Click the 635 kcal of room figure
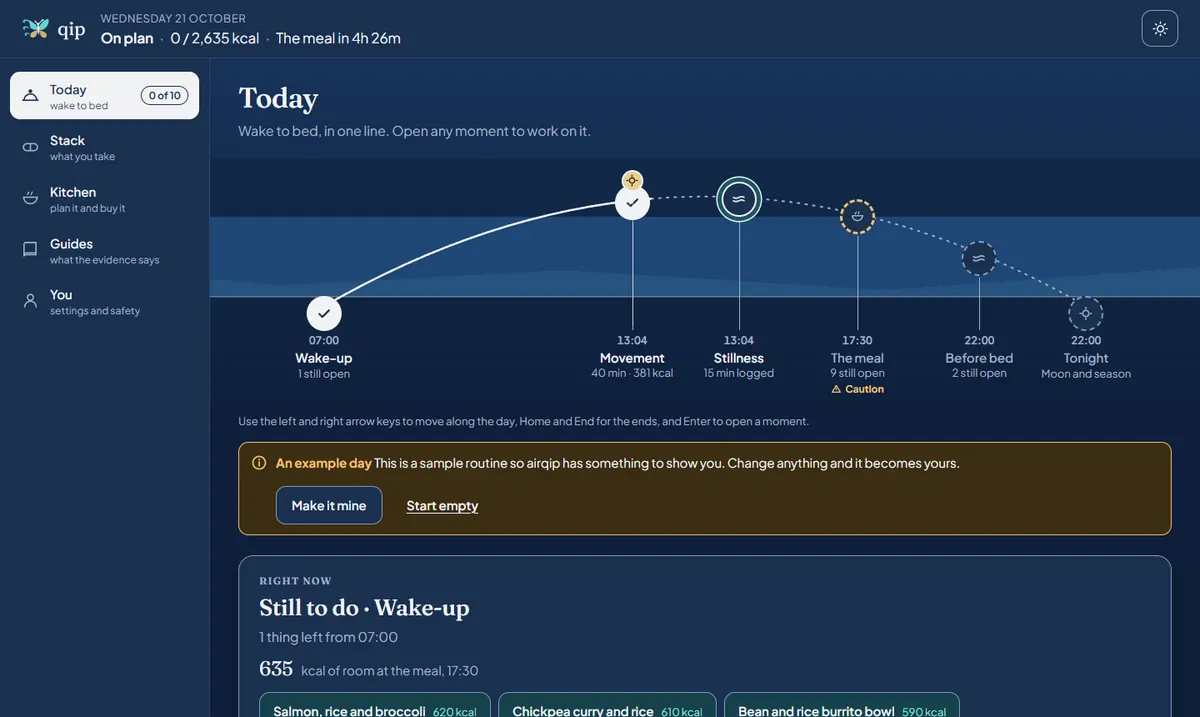The height and width of the screenshot is (717, 1200). [276, 669]
